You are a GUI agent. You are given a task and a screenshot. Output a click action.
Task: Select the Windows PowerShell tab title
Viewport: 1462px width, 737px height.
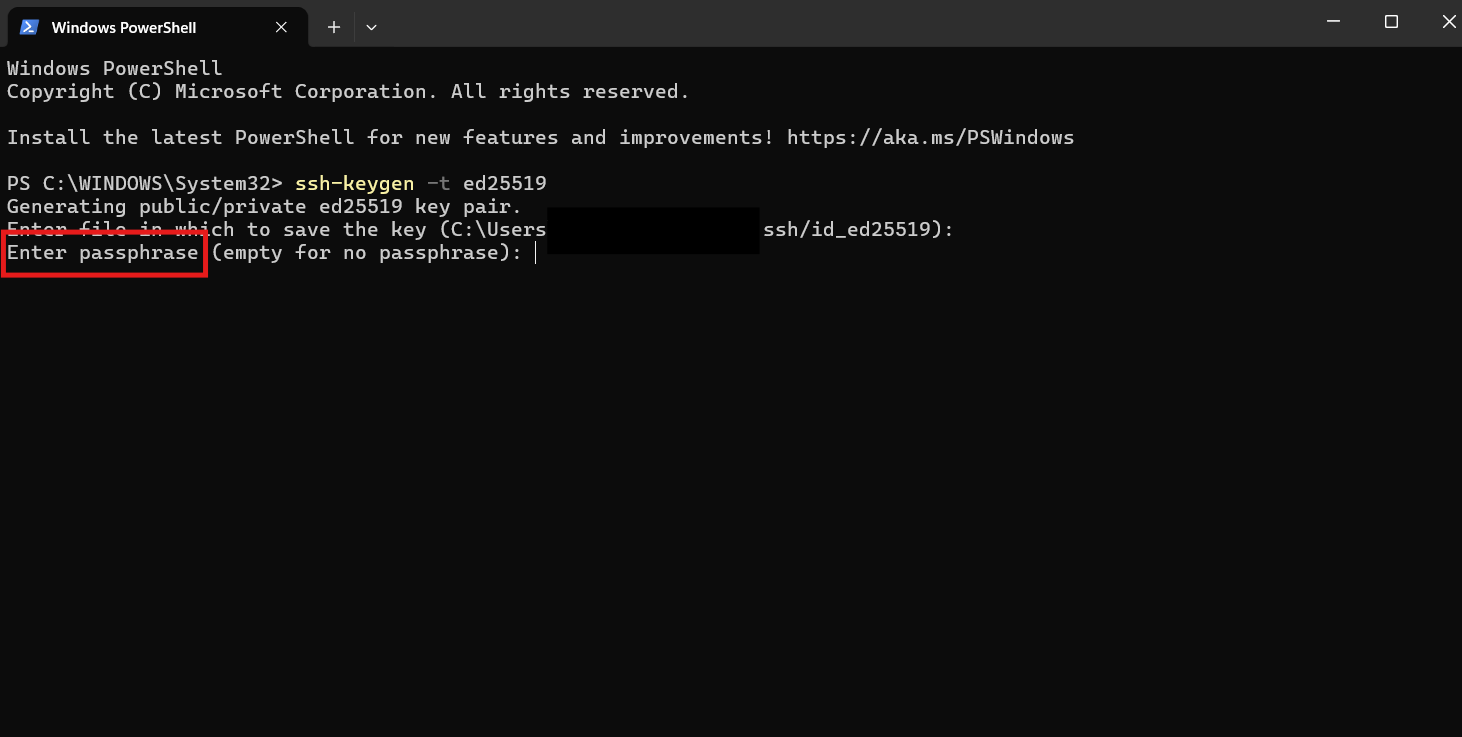124,27
